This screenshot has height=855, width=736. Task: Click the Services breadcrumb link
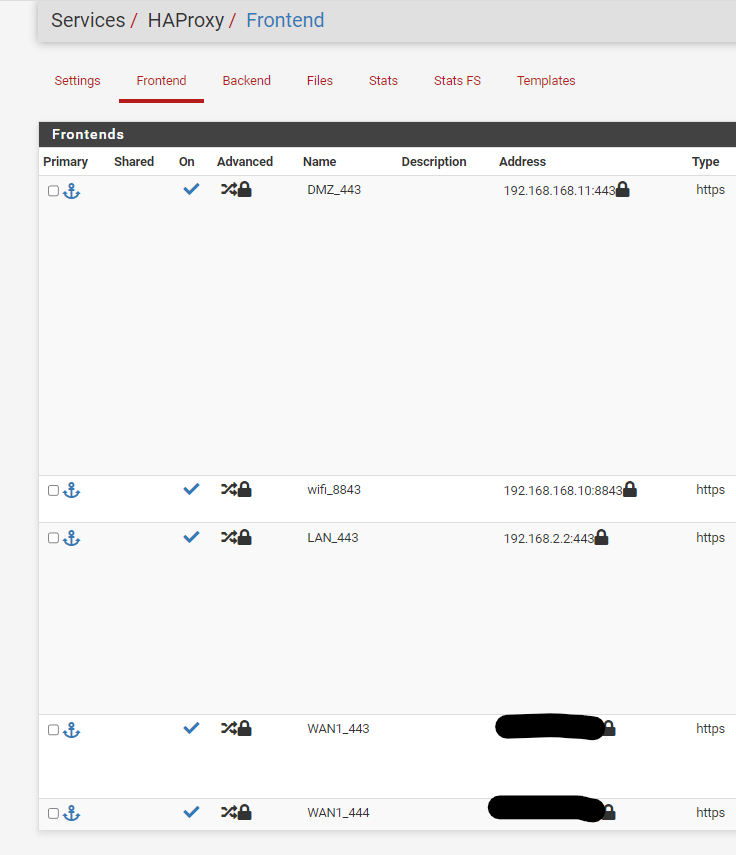click(x=88, y=21)
